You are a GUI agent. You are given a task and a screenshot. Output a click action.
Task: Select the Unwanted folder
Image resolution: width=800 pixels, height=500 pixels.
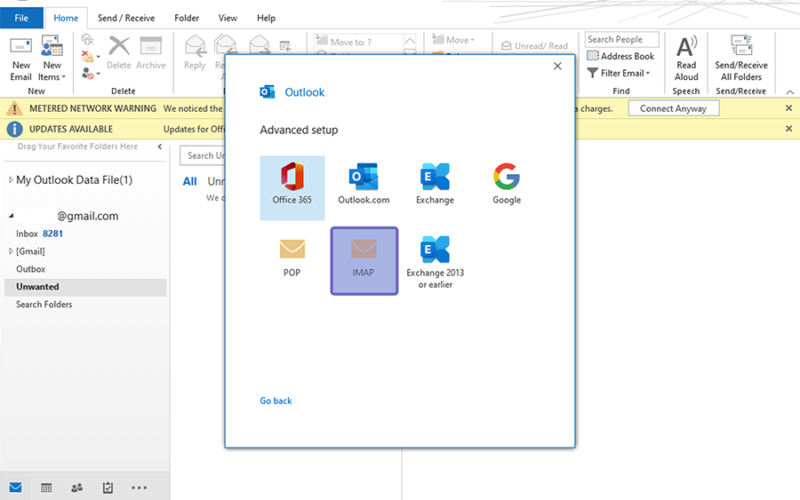point(85,287)
